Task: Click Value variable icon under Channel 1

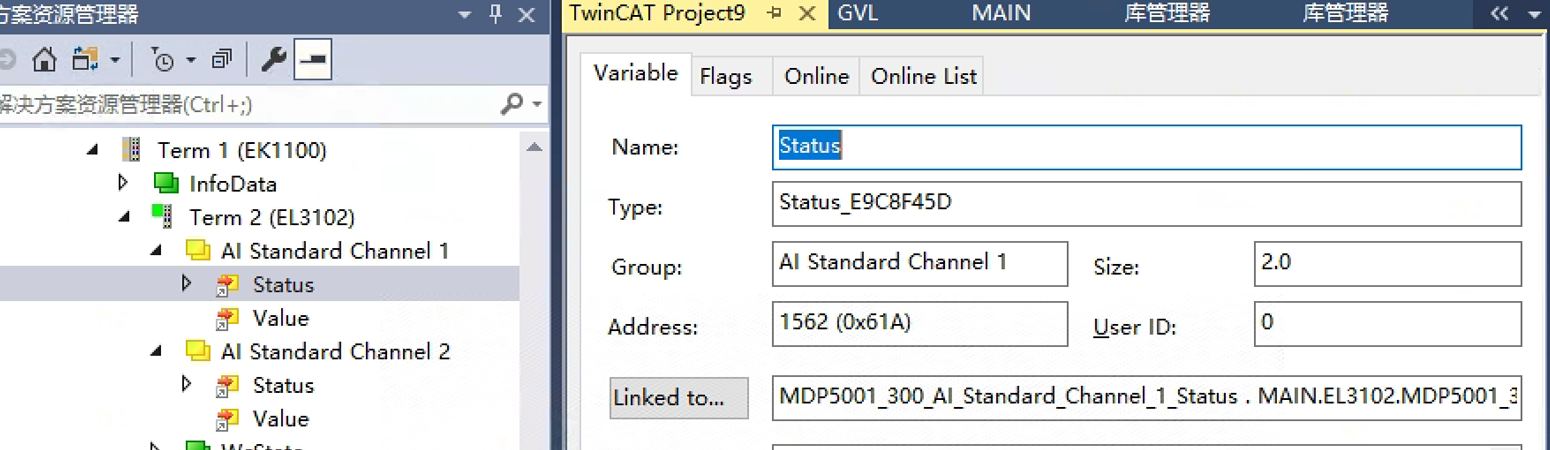Action: point(228,318)
